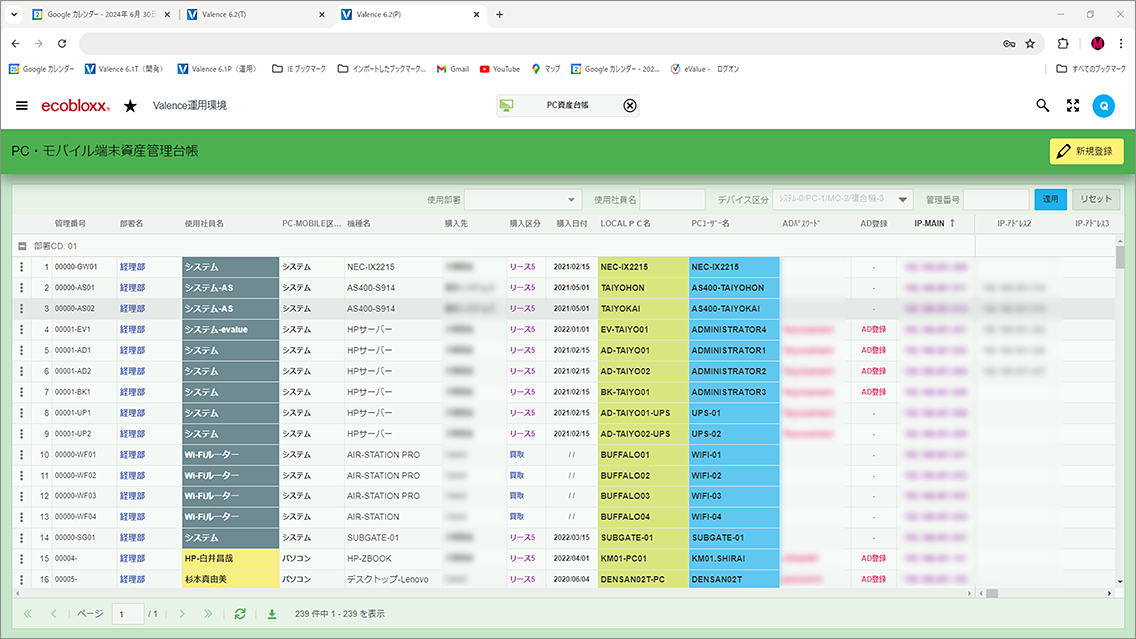1136x639 pixels.
Task: Open the IE ブックマーク folder
Action: [298, 69]
